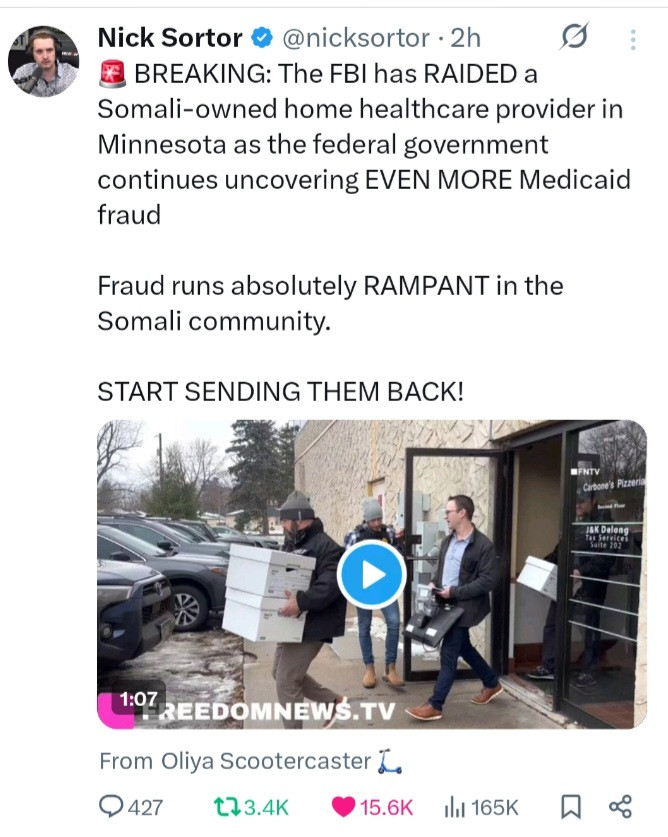The image size is (668, 837).
Task: Open the three-dot more options menu
Action: 633,40
